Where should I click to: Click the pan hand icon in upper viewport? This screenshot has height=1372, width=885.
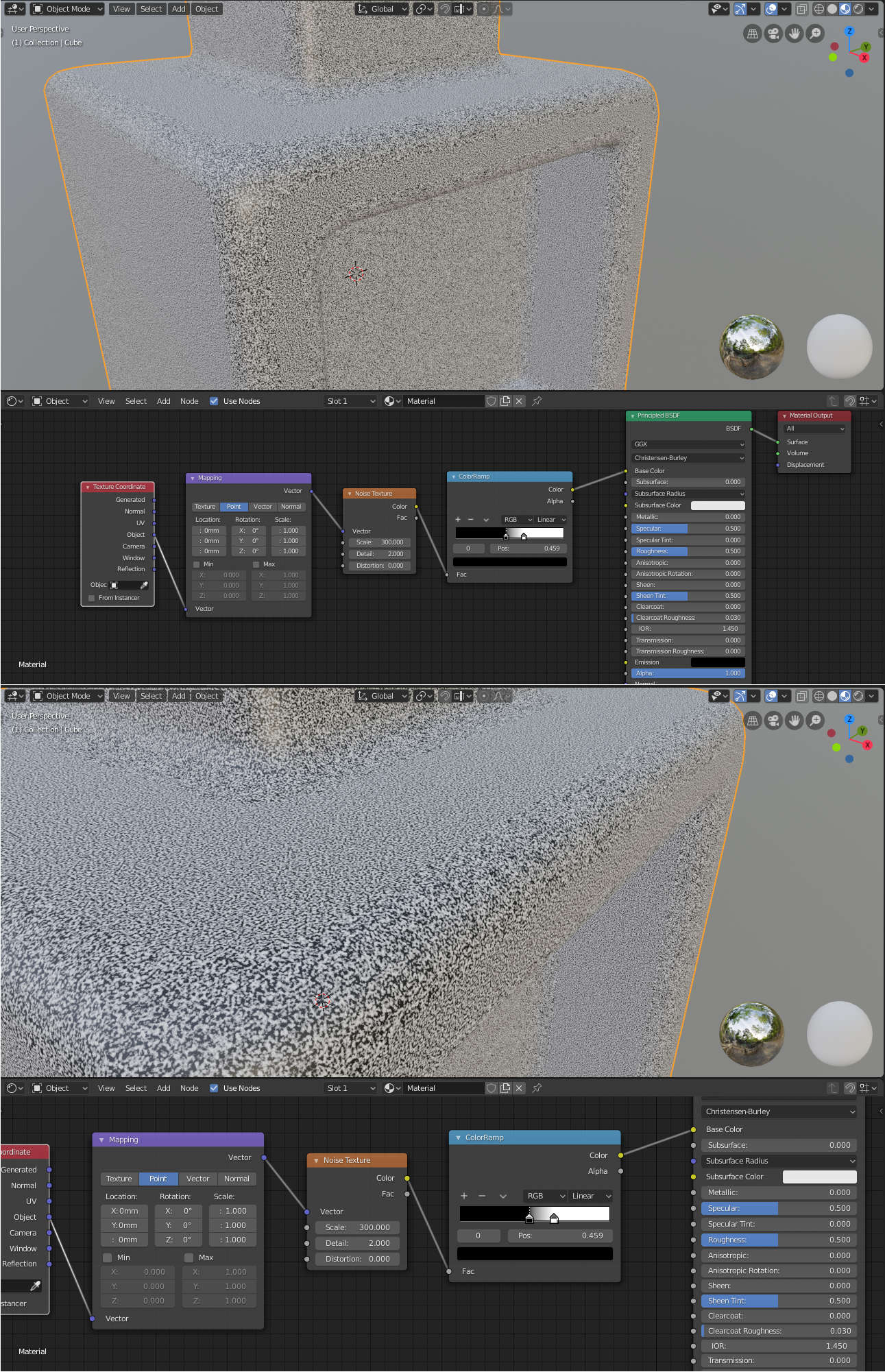tap(794, 33)
